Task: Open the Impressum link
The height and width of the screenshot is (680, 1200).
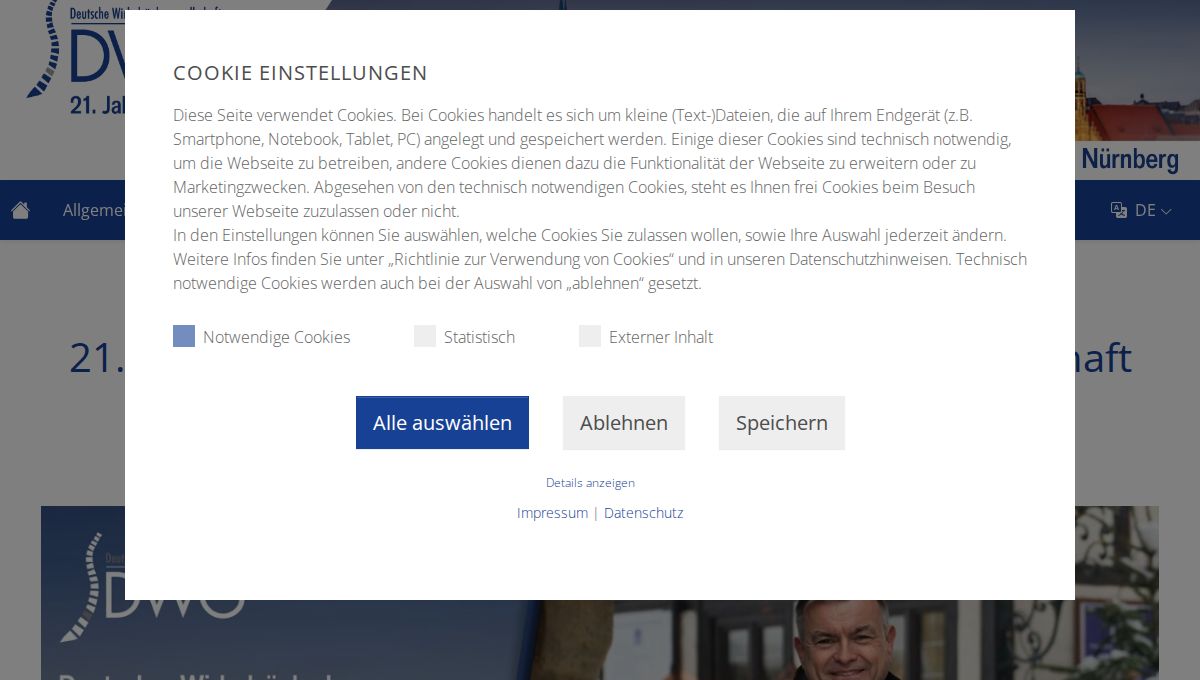Action: (552, 512)
